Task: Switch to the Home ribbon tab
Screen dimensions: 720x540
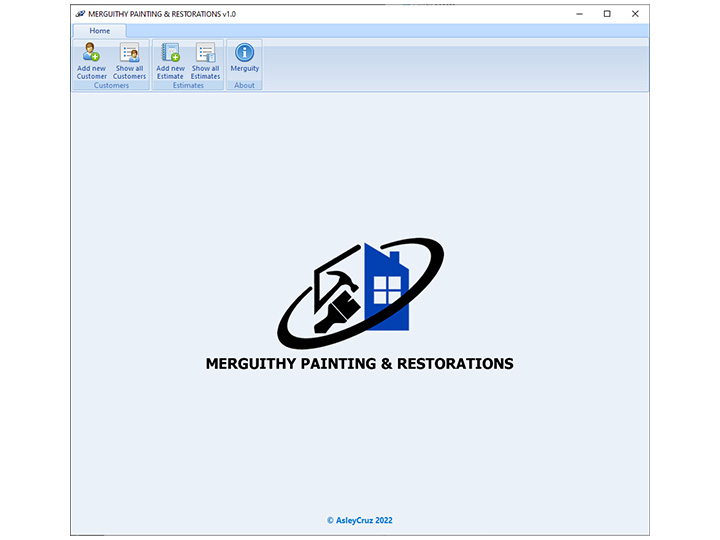Action: click(x=100, y=31)
